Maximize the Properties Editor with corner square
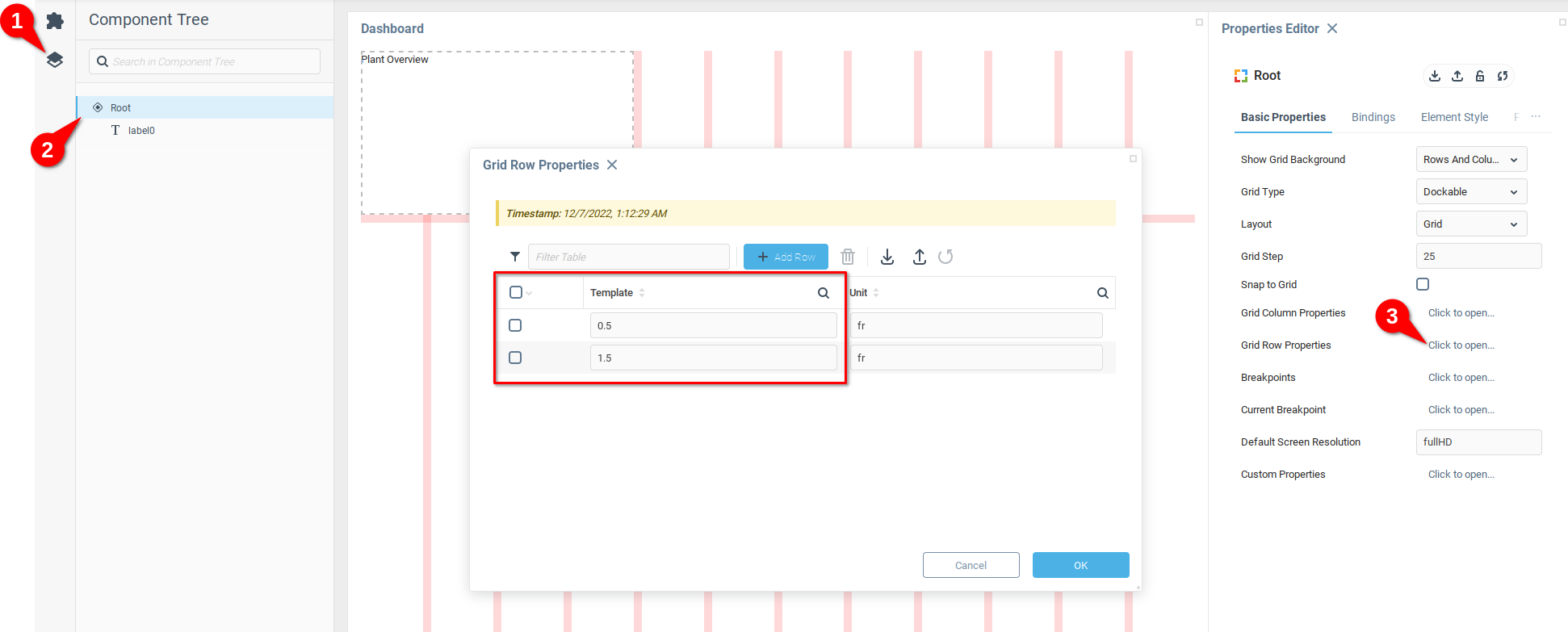The height and width of the screenshot is (632, 1568). point(1562,23)
